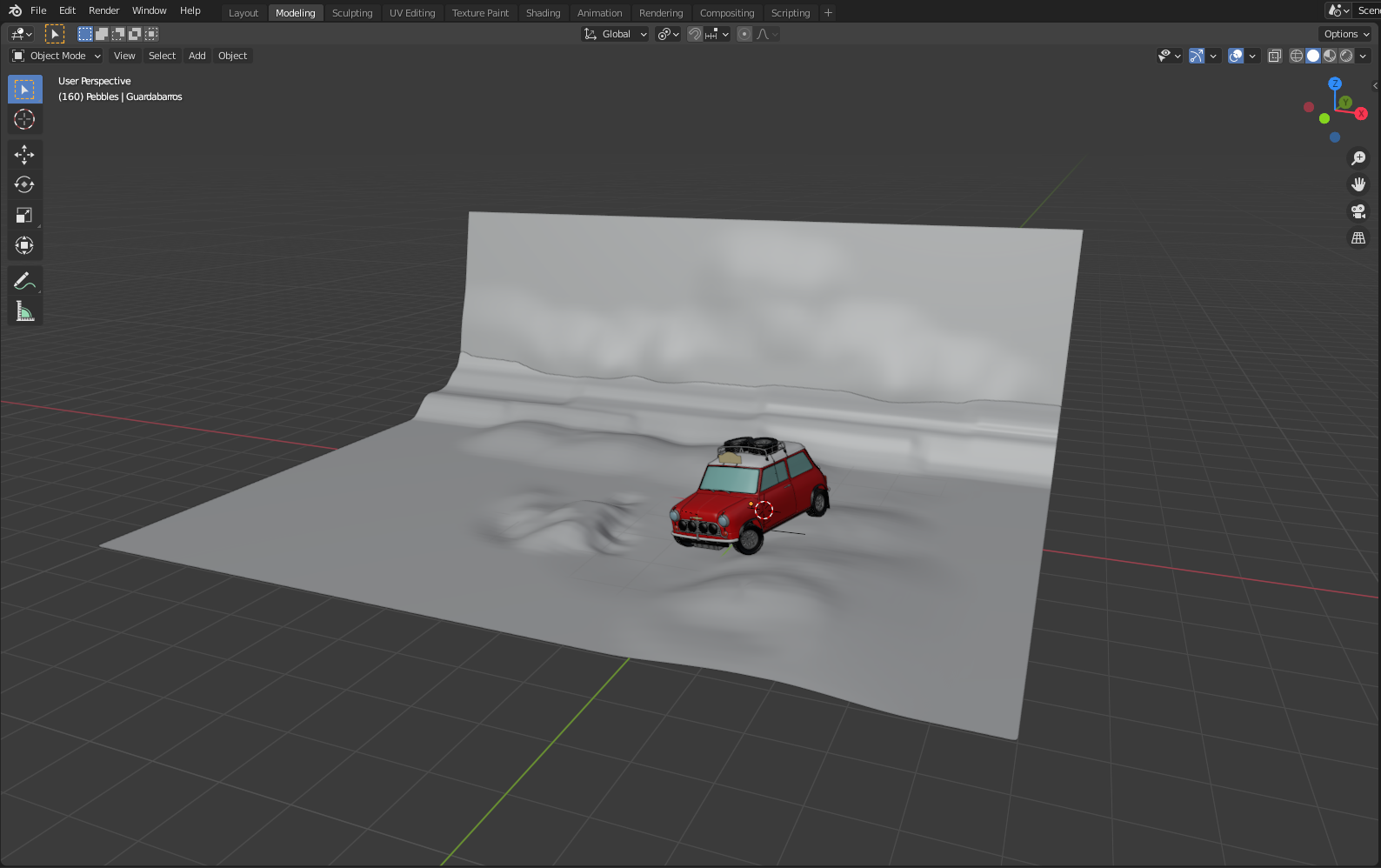Set selection mode to new selection
This screenshot has height=868, width=1381.
(x=85, y=34)
